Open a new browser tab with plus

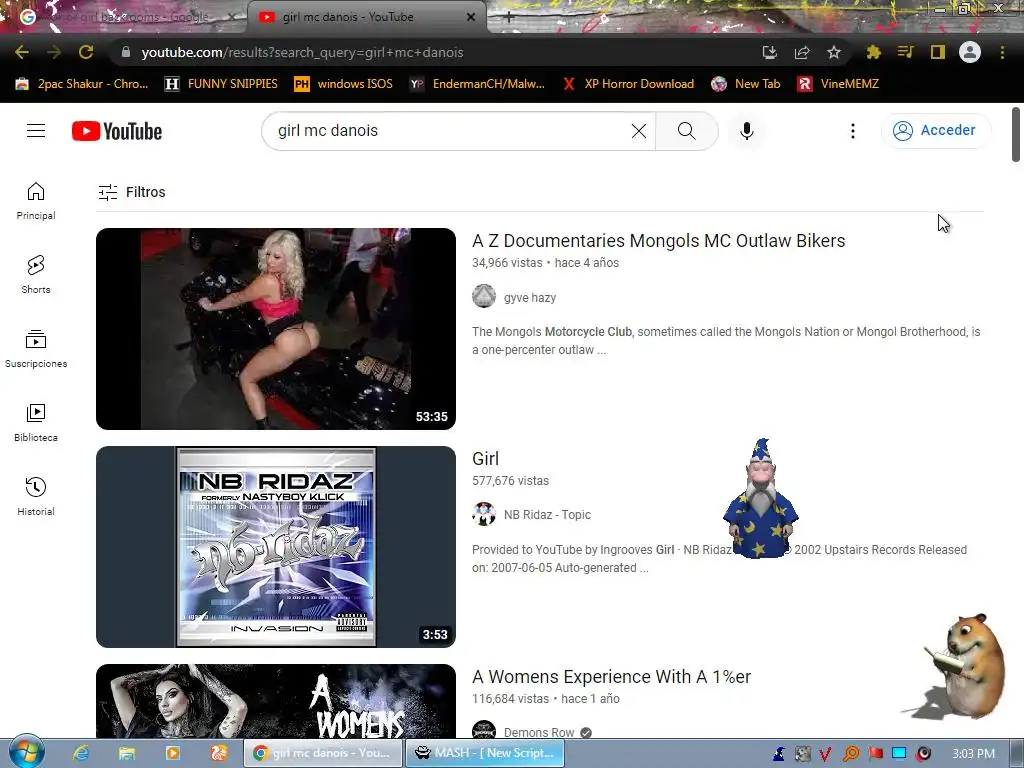[x=509, y=18]
